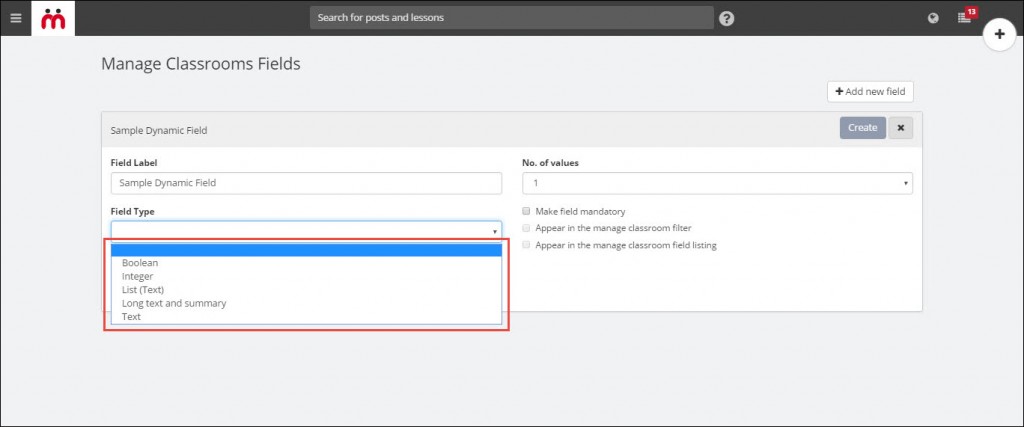Screen dimensions: 1024x427
Task: Focus the Field Label text input
Action: tap(306, 183)
